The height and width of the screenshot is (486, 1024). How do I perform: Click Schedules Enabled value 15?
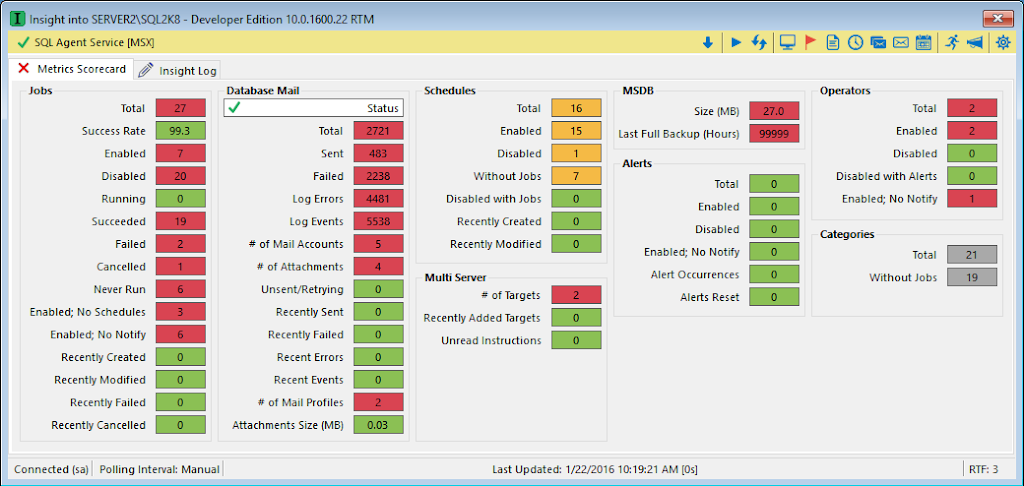tap(576, 131)
